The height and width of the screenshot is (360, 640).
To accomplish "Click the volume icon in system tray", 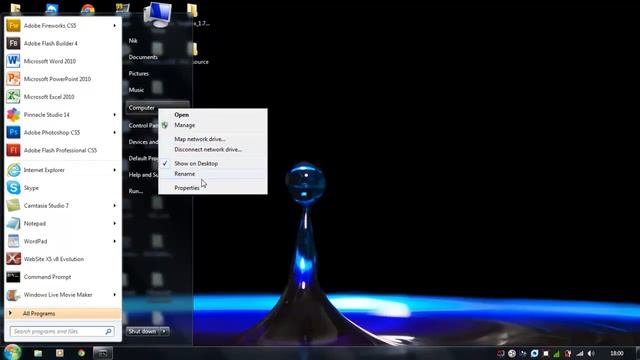I will point(591,353).
